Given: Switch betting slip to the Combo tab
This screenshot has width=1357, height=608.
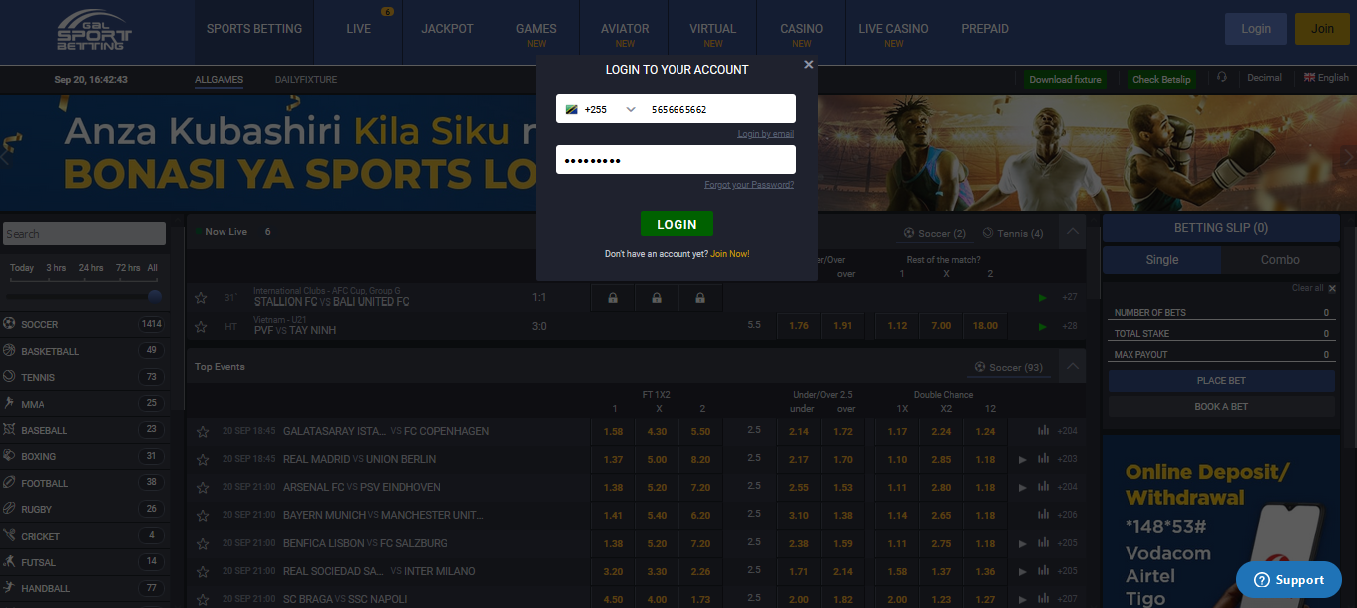Looking at the screenshot, I should point(1280,260).
